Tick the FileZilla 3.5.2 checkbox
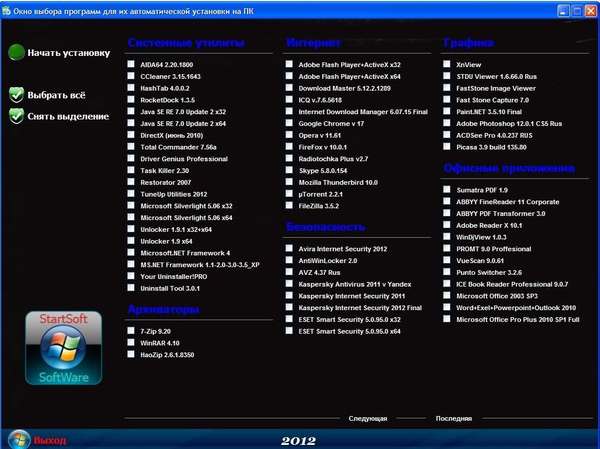The height and width of the screenshot is (449, 600). coord(289,206)
